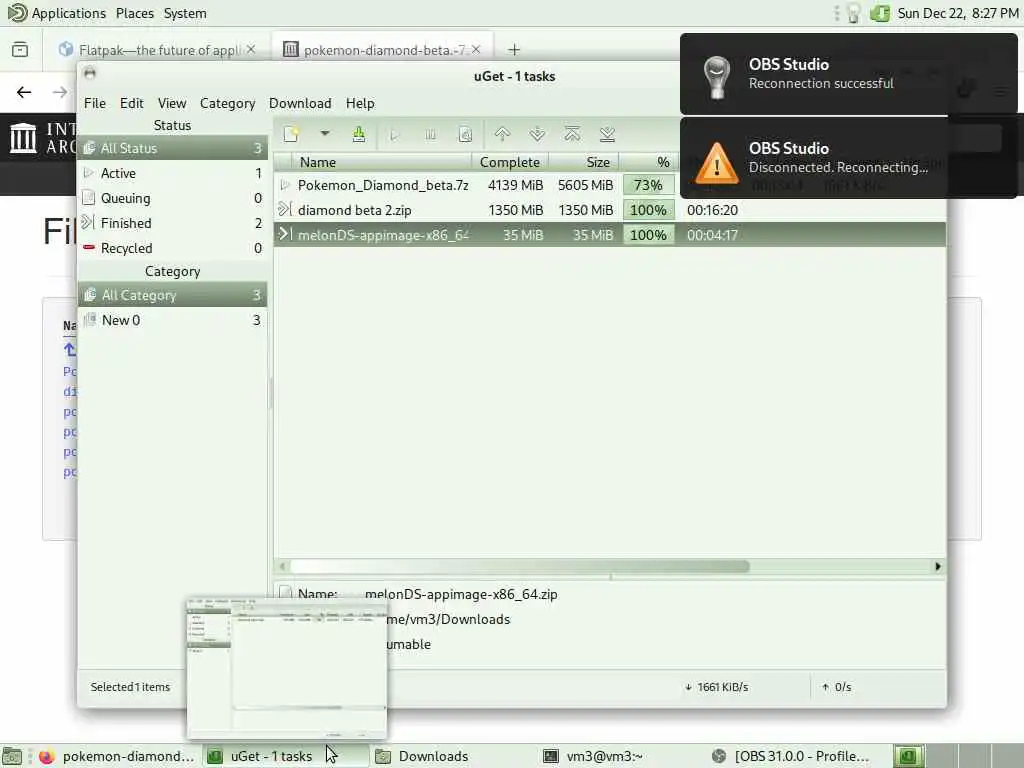Image resolution: width=1024 pixels, height=768 pixels.
Task: Click the Pause download toolbar icon
Action: [x=430, y=135]
